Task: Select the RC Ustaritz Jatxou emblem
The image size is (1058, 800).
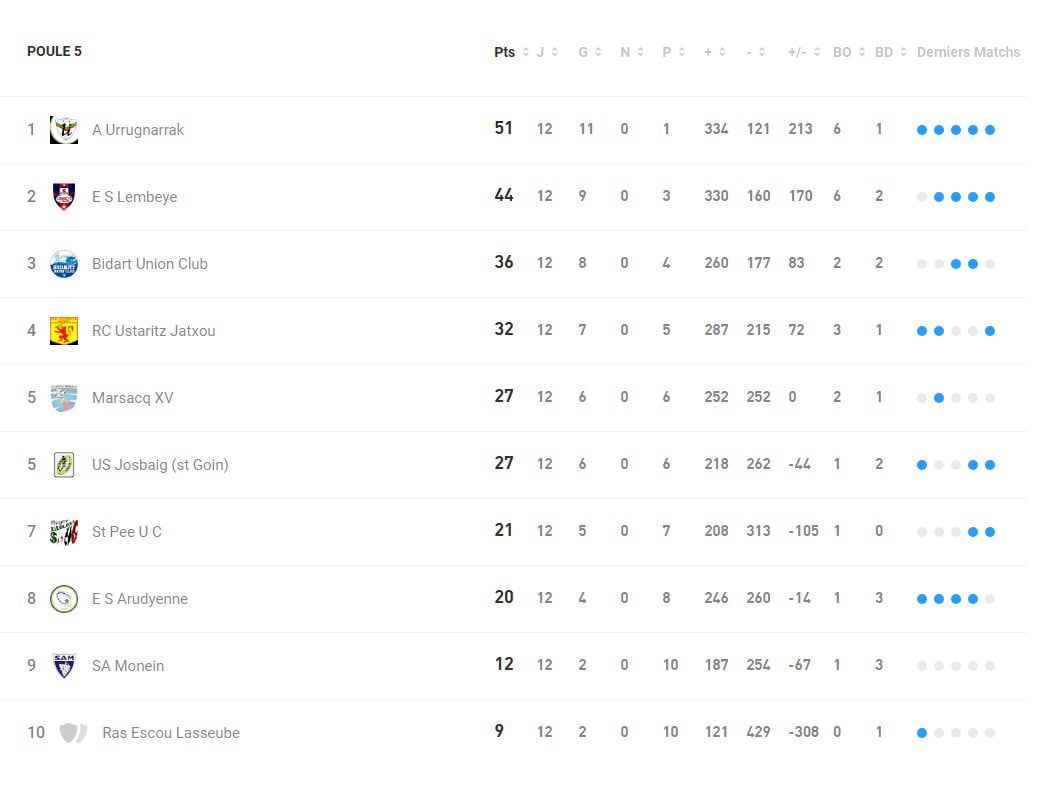Action: (64, 331)
